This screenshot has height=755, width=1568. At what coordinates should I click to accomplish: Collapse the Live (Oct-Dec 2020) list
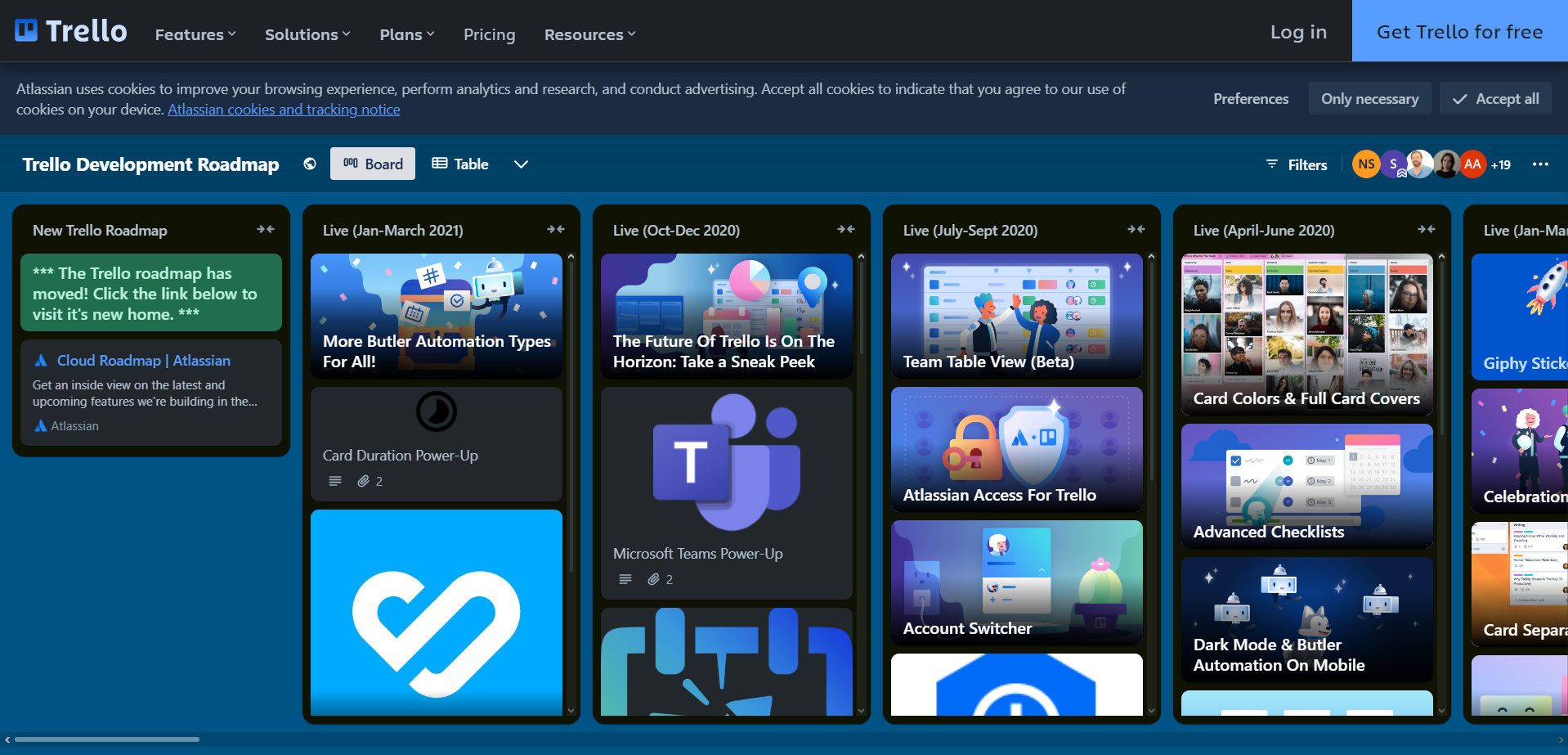click(846, 229)
